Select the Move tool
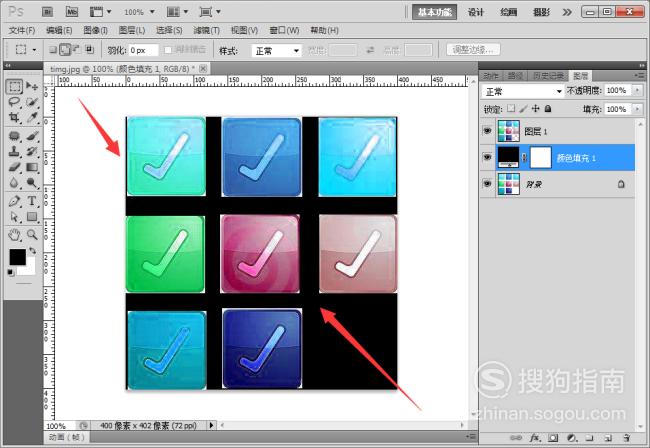The image size is (650, 448). [x=32, y=86]
